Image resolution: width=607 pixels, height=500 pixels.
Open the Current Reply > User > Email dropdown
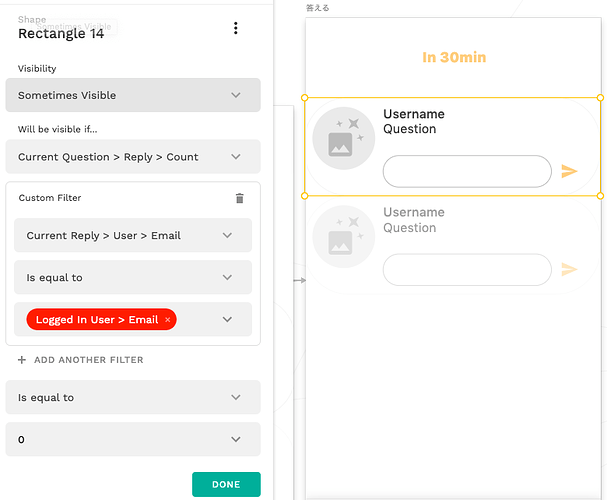(133, 235)
